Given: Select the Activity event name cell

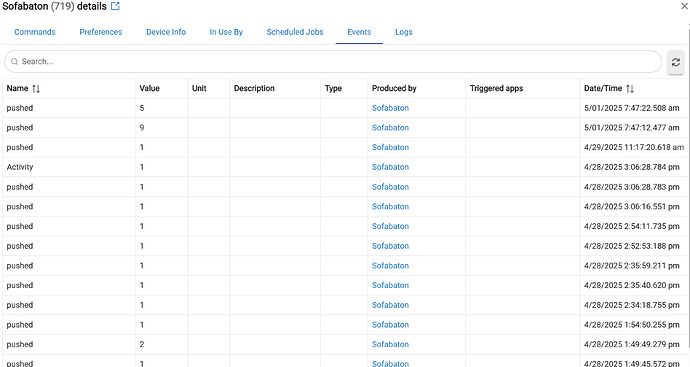Looking at the screenshot, I should [20, 167].
